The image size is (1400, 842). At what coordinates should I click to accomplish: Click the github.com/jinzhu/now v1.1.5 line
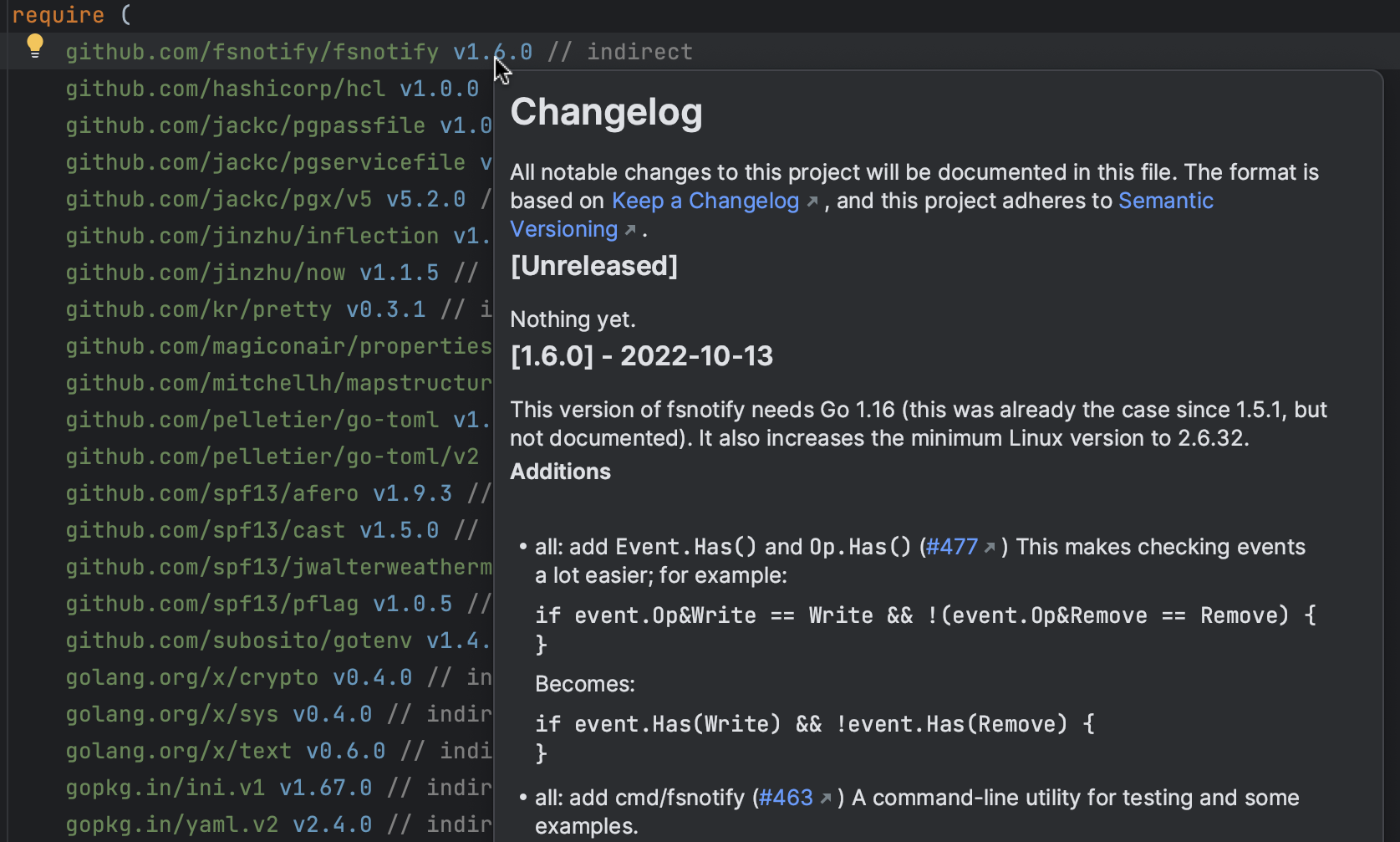(272, 273)
